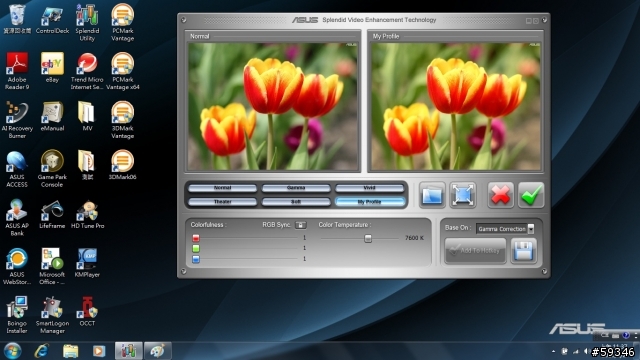Apply settings with the green checkmark
The image size is (640, 360).
click(x=531, y=195)
